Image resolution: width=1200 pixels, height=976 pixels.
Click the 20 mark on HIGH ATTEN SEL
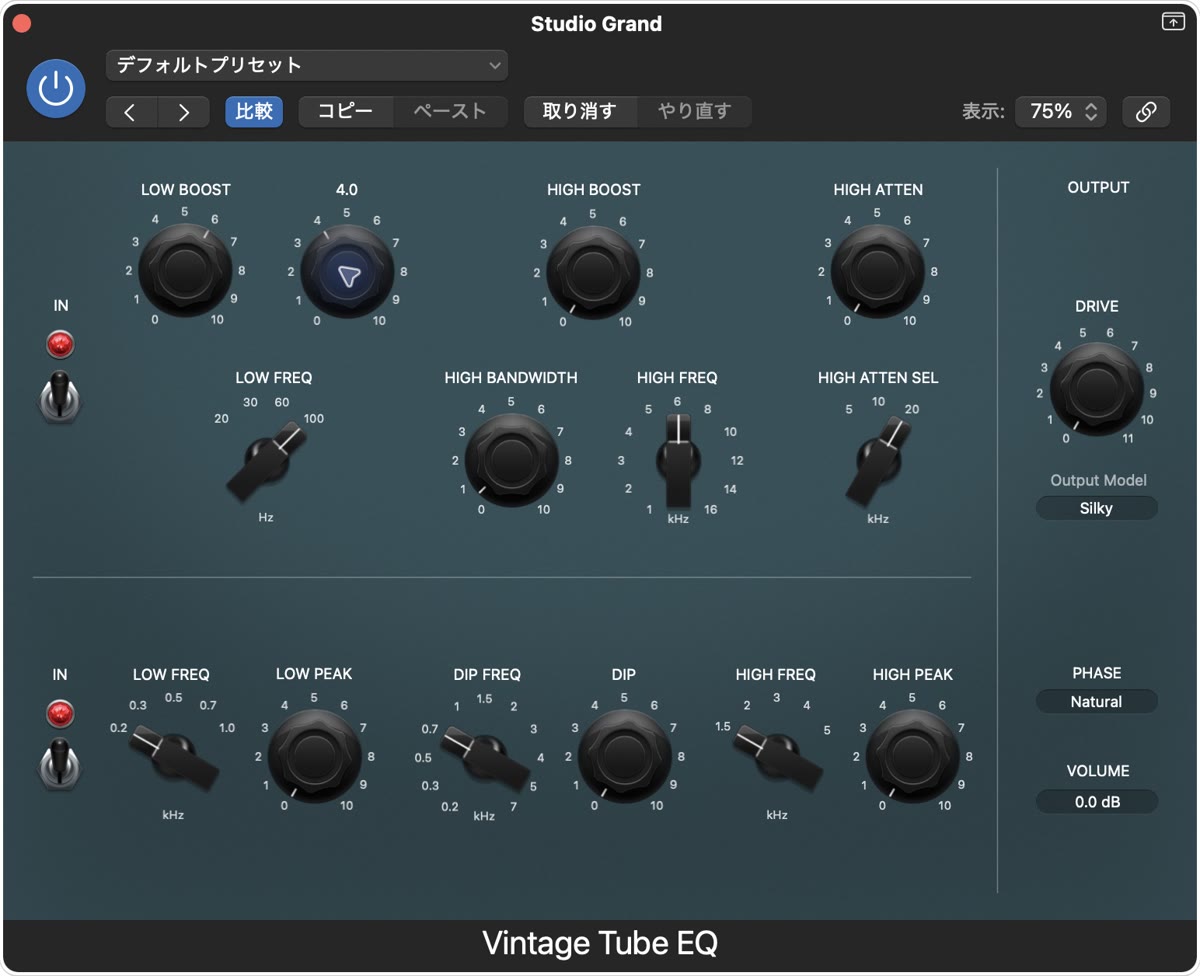[x=911, y=409]
